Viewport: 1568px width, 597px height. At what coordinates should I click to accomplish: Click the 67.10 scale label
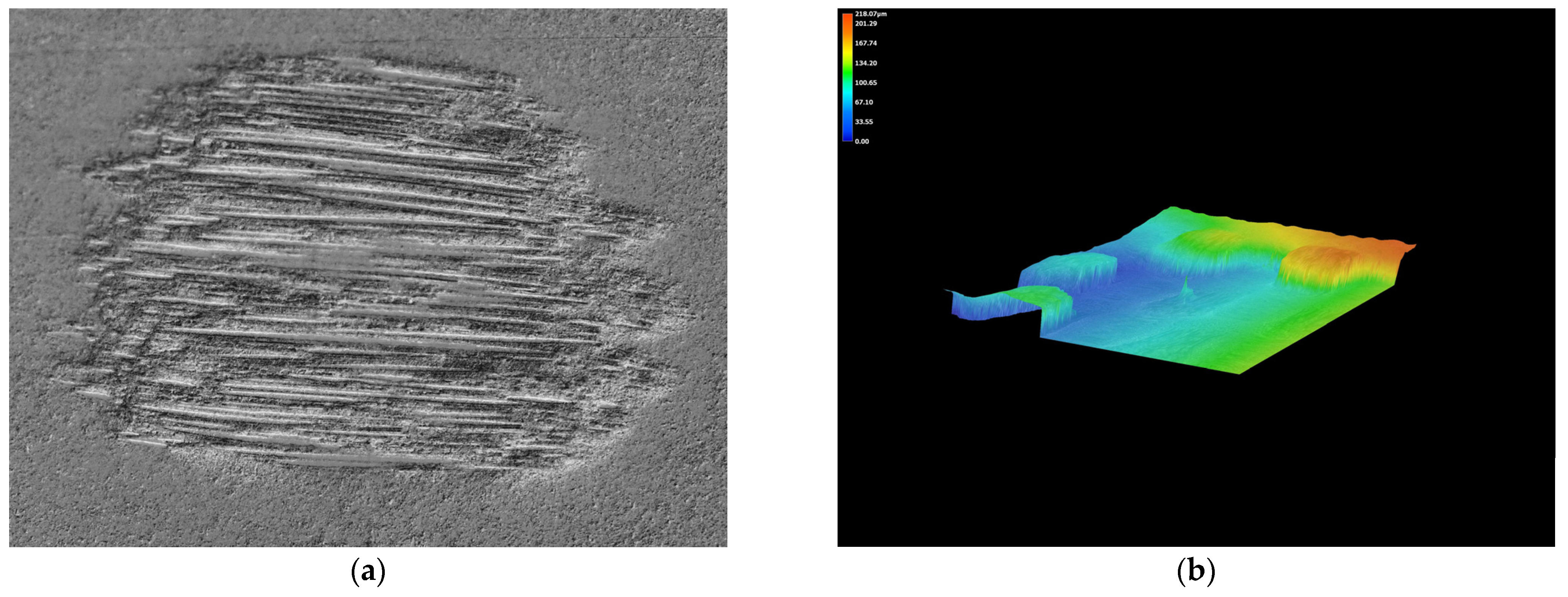pyautogui.click(x=864, y=102)
